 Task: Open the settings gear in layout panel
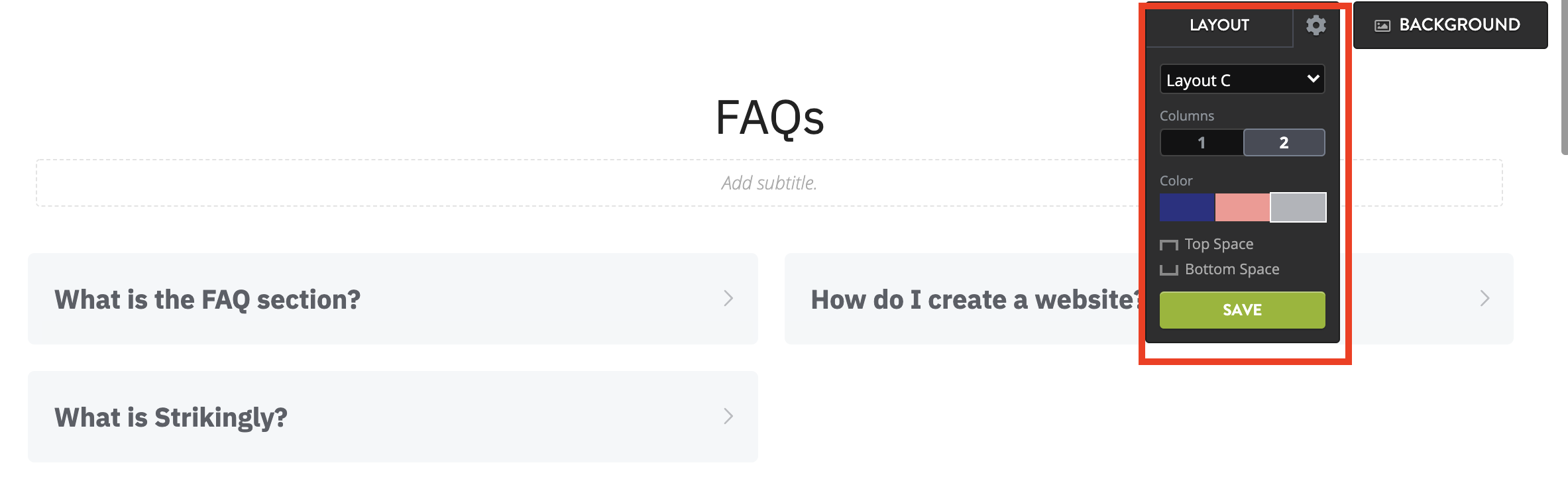1316,25
